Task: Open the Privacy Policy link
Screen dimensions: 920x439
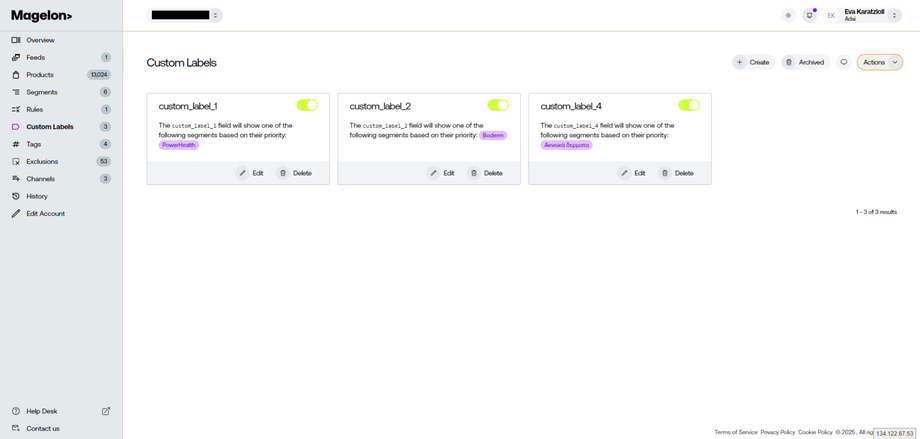Action: (777, 432)
